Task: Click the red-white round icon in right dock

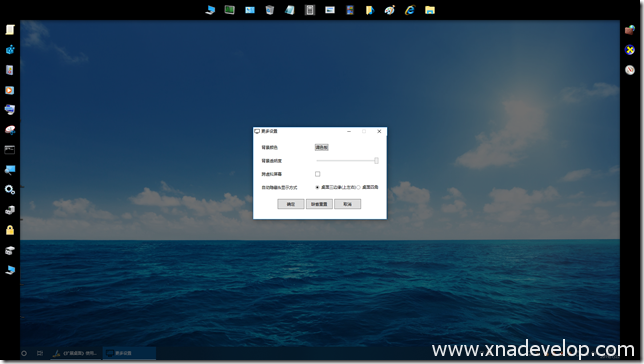Action: point(630,70)
